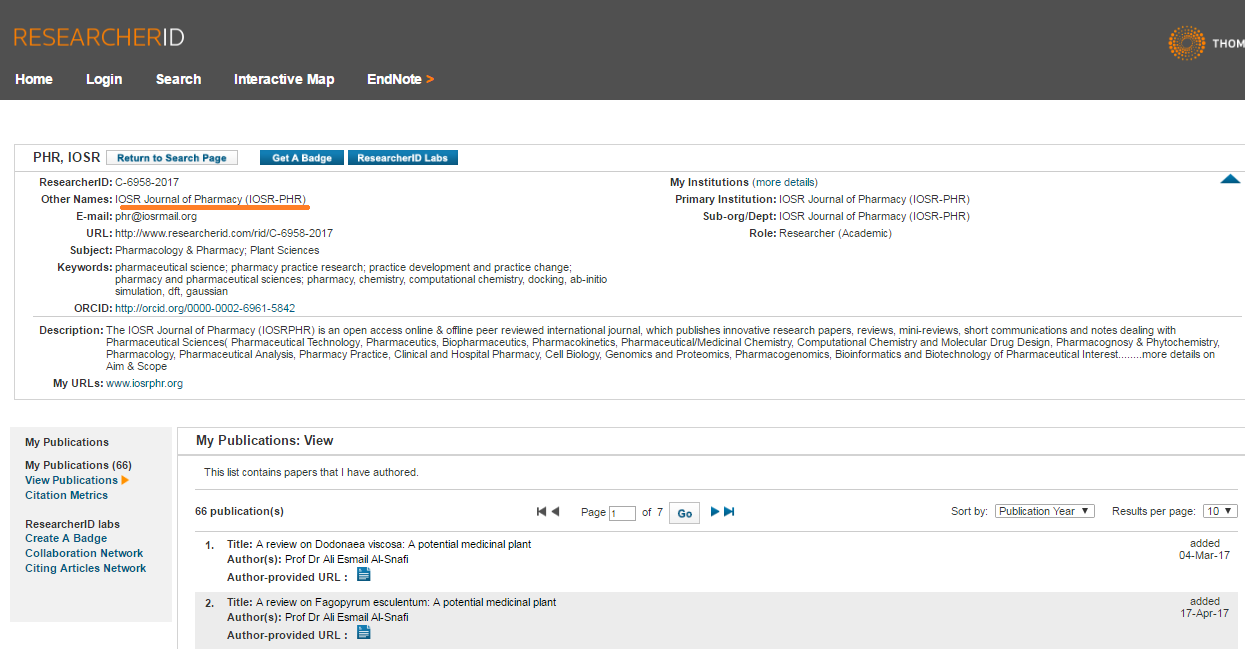The height and width of the screenshot is (649, 1245).
Task: Open the Results per page dropdown
Action: [x=1219, y=511]
